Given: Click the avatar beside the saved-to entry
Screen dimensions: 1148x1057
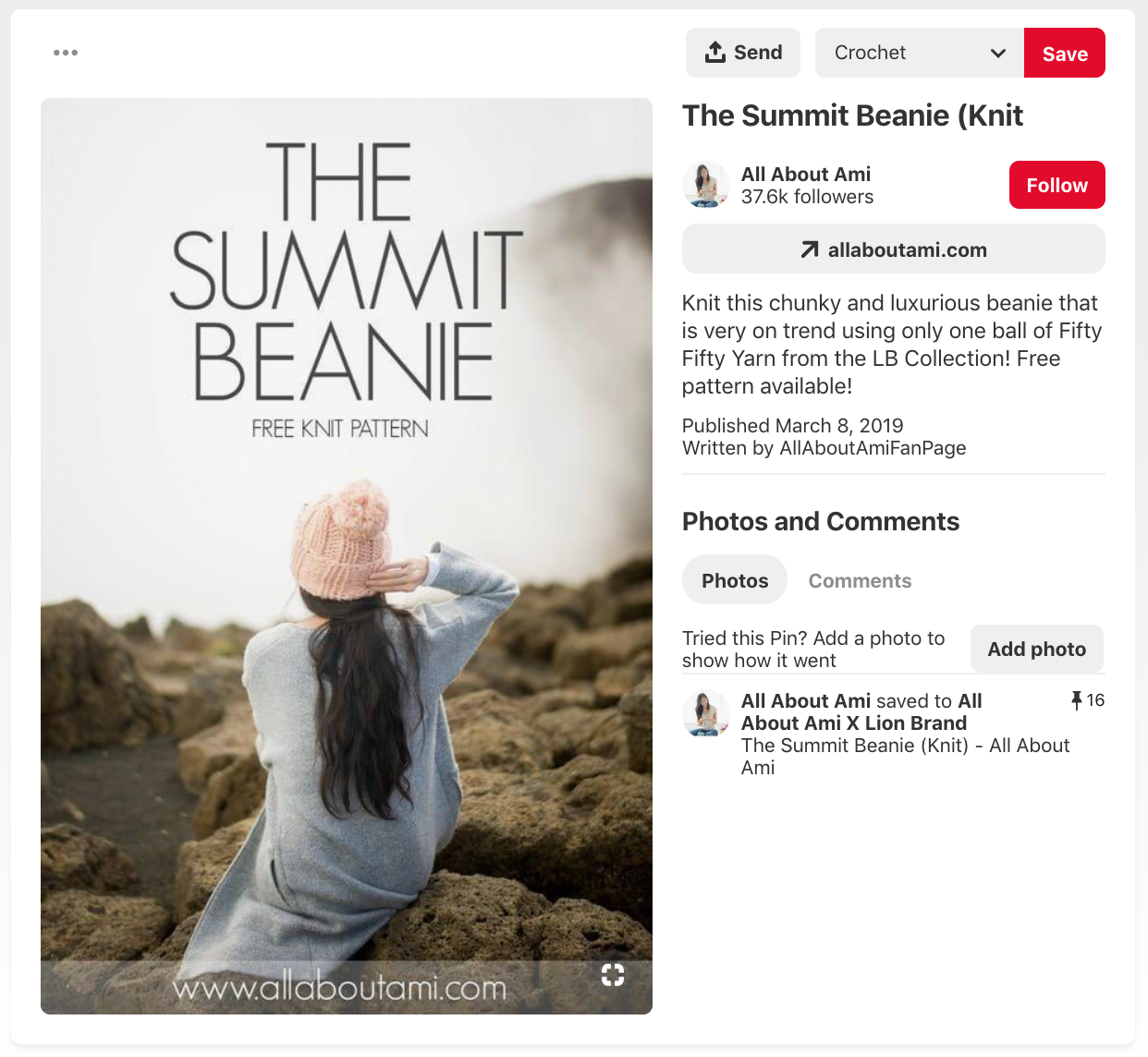Looking at the screenshot, I should [x=706, y=713].
